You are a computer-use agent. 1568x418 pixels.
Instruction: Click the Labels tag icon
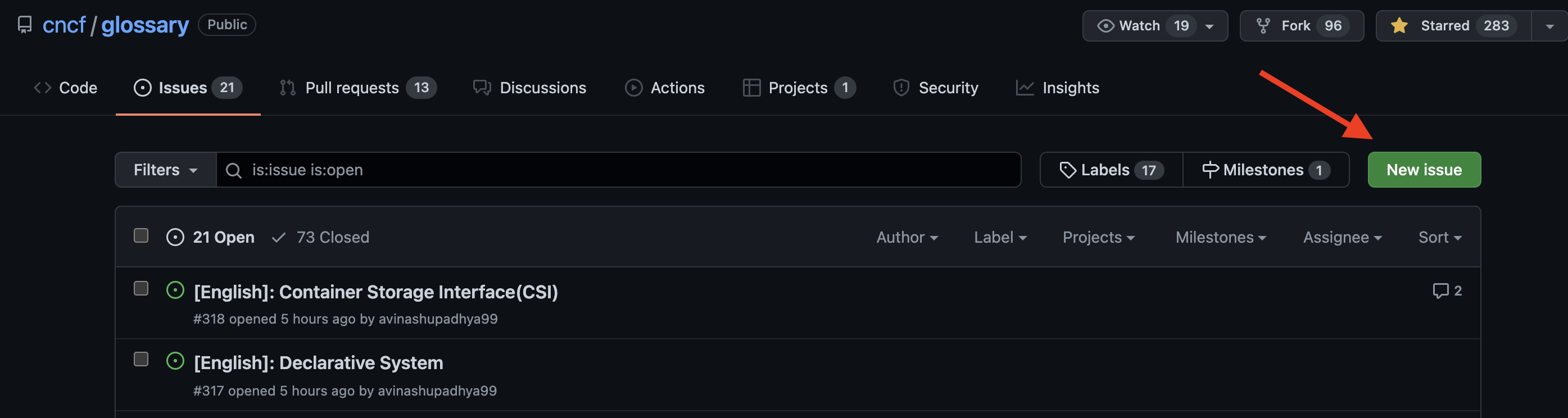point(1067,170)
